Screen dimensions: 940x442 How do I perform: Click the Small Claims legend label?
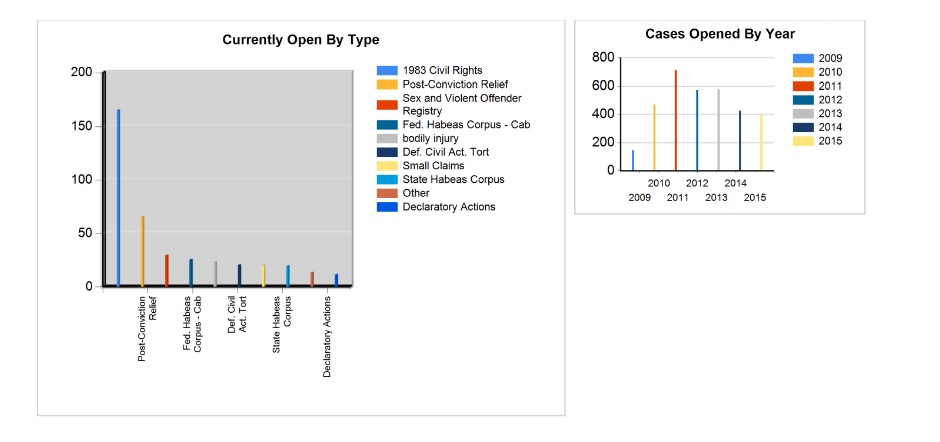tap(433, 166)
